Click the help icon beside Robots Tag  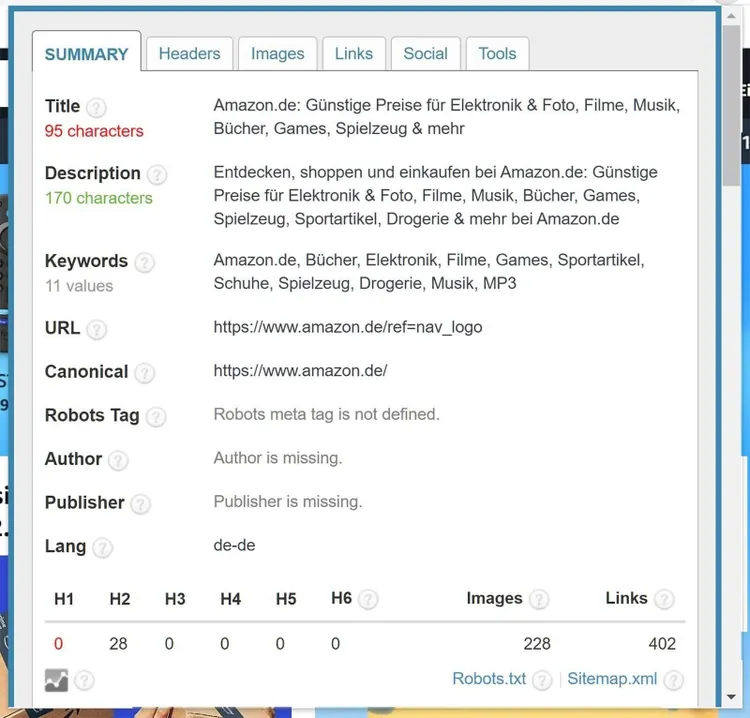156,417
